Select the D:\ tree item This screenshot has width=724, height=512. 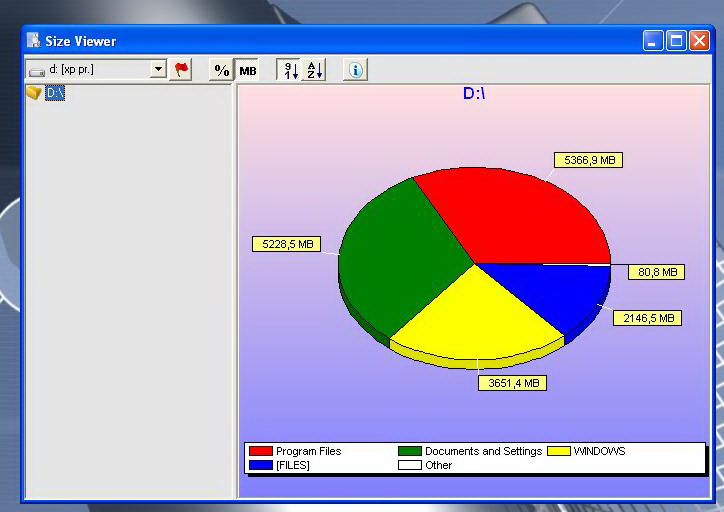(x=55, y=93)
